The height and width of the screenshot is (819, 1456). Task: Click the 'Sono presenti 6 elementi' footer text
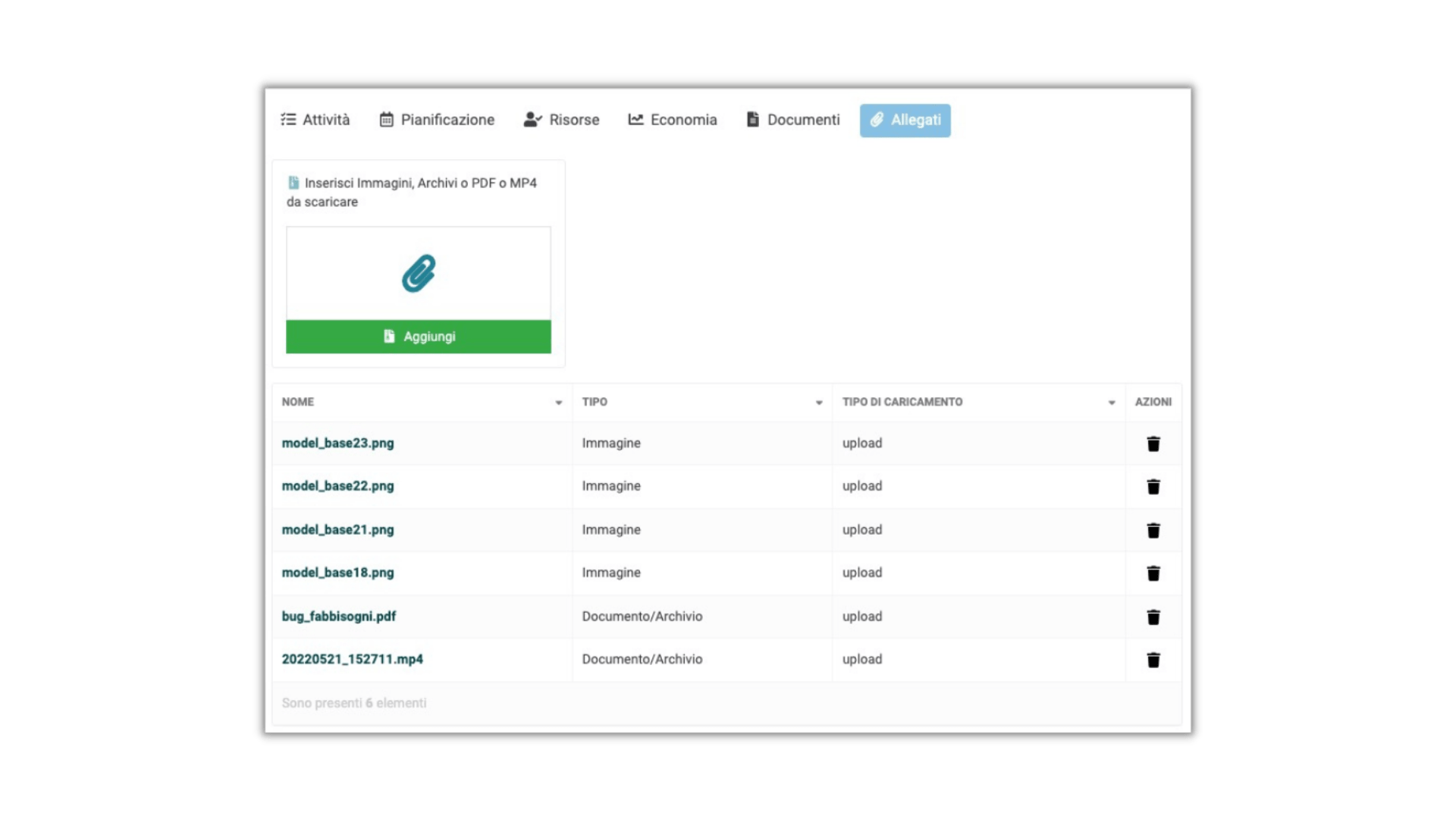coord(354,703)
